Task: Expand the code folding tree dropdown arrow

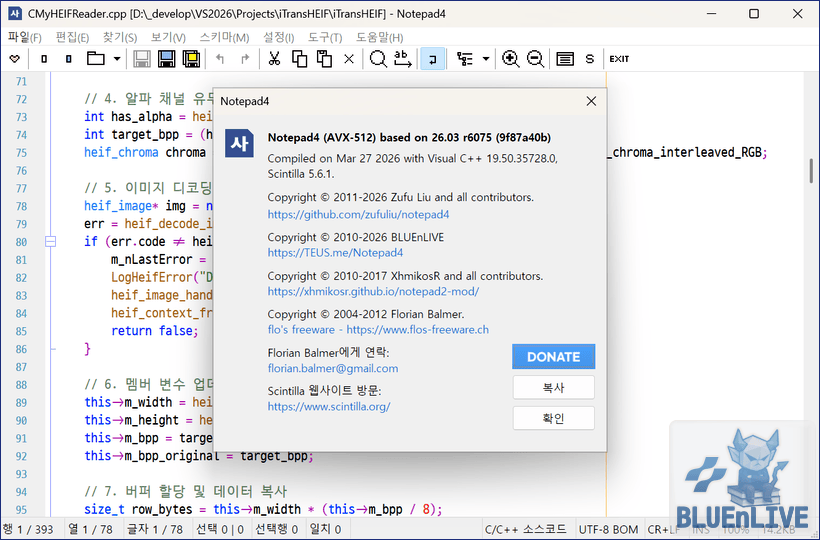Action: pyautogui.click(x=486, y=59)
